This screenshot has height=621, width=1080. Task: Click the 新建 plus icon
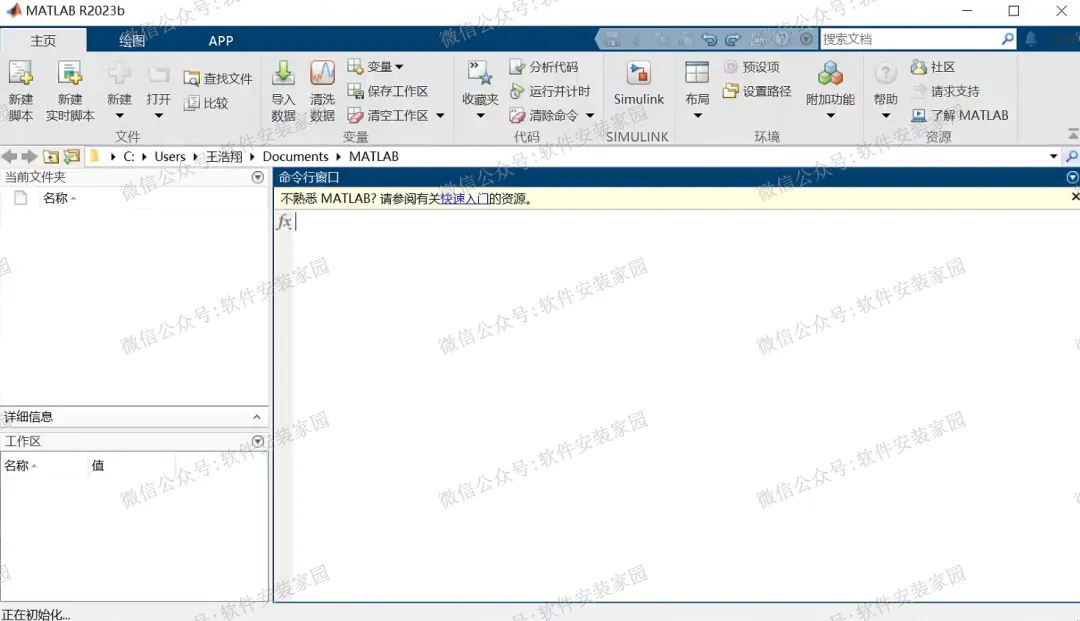point(119,73)
